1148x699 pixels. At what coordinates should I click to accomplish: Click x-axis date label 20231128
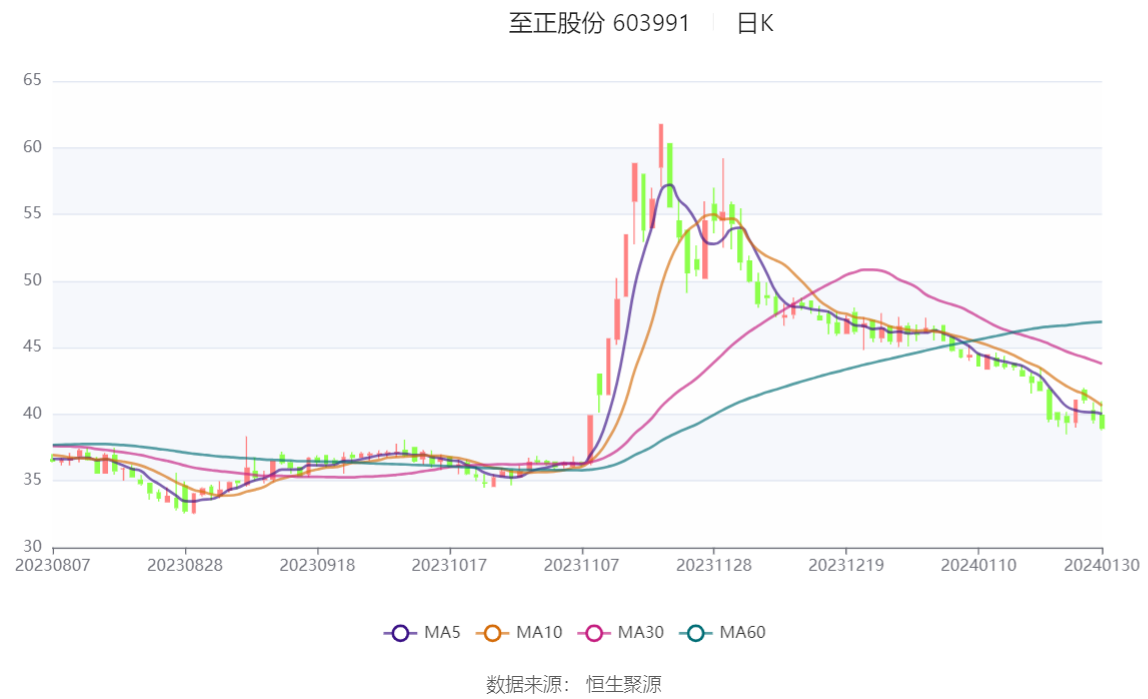[x=714, y=565]
